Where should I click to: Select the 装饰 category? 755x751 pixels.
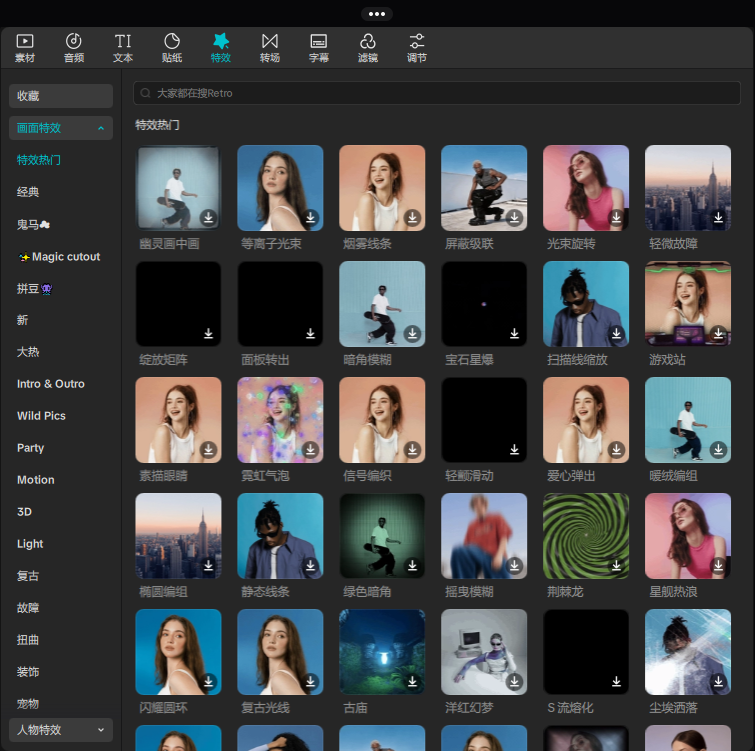click(28, 672)
